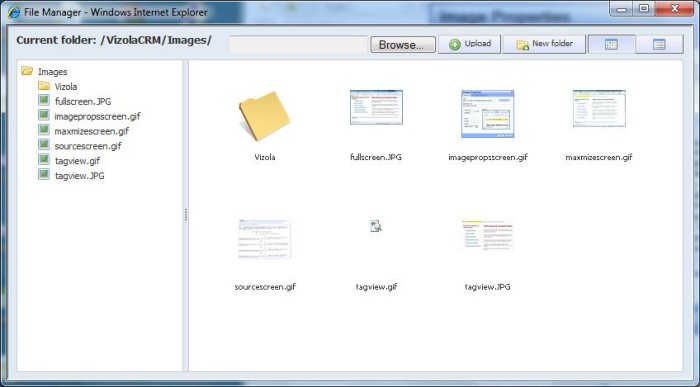The image size is (700, 387).
Task: Click tagview.JPG caption in thumbnail pane
Action: click(x=488, y=287)
